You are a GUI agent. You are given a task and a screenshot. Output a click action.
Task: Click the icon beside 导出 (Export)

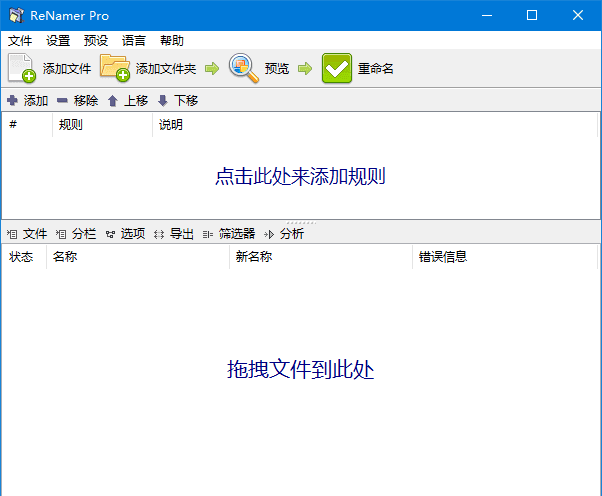point(159,234)
